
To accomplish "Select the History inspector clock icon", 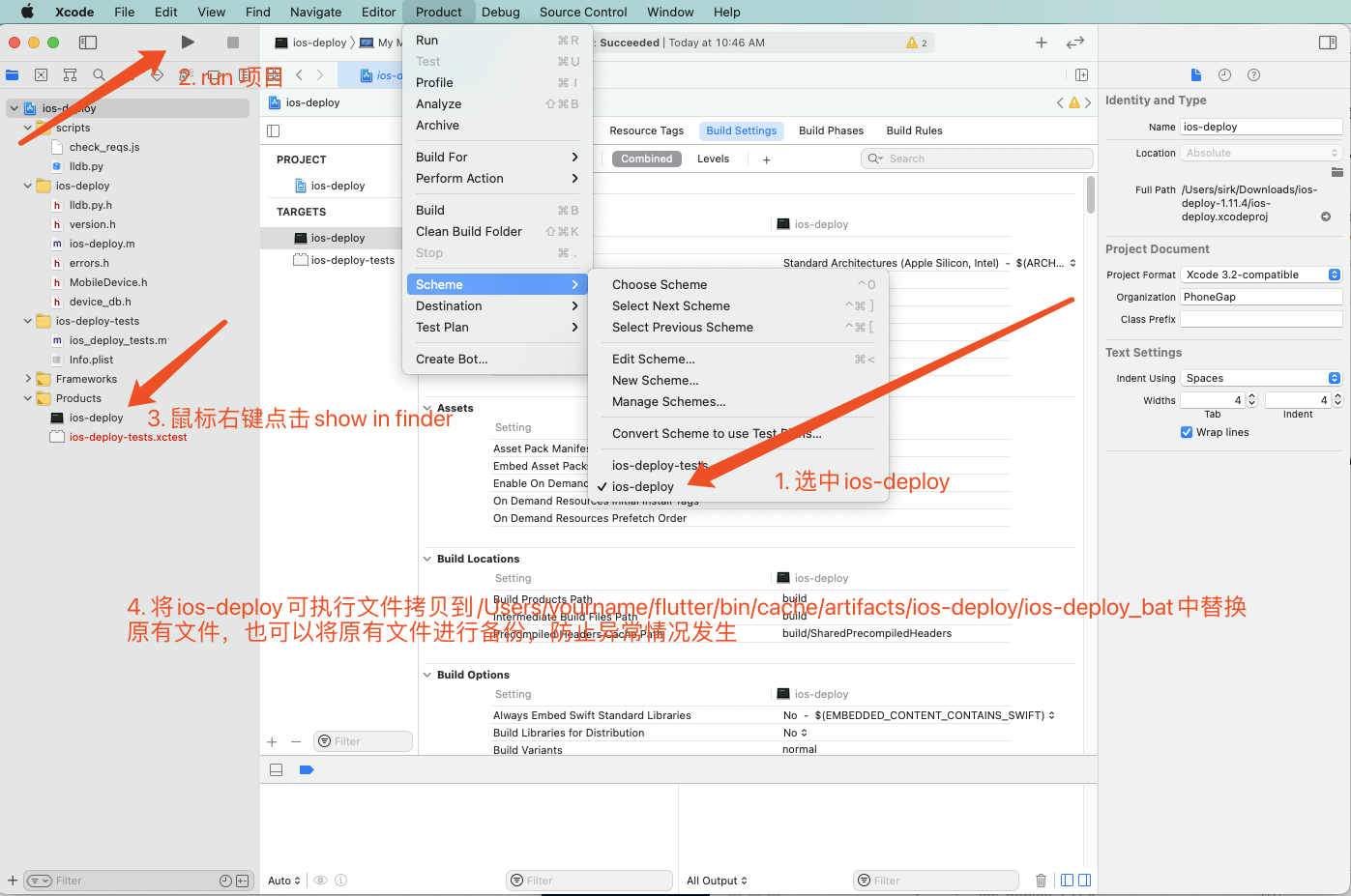I will click(1225, 74).
